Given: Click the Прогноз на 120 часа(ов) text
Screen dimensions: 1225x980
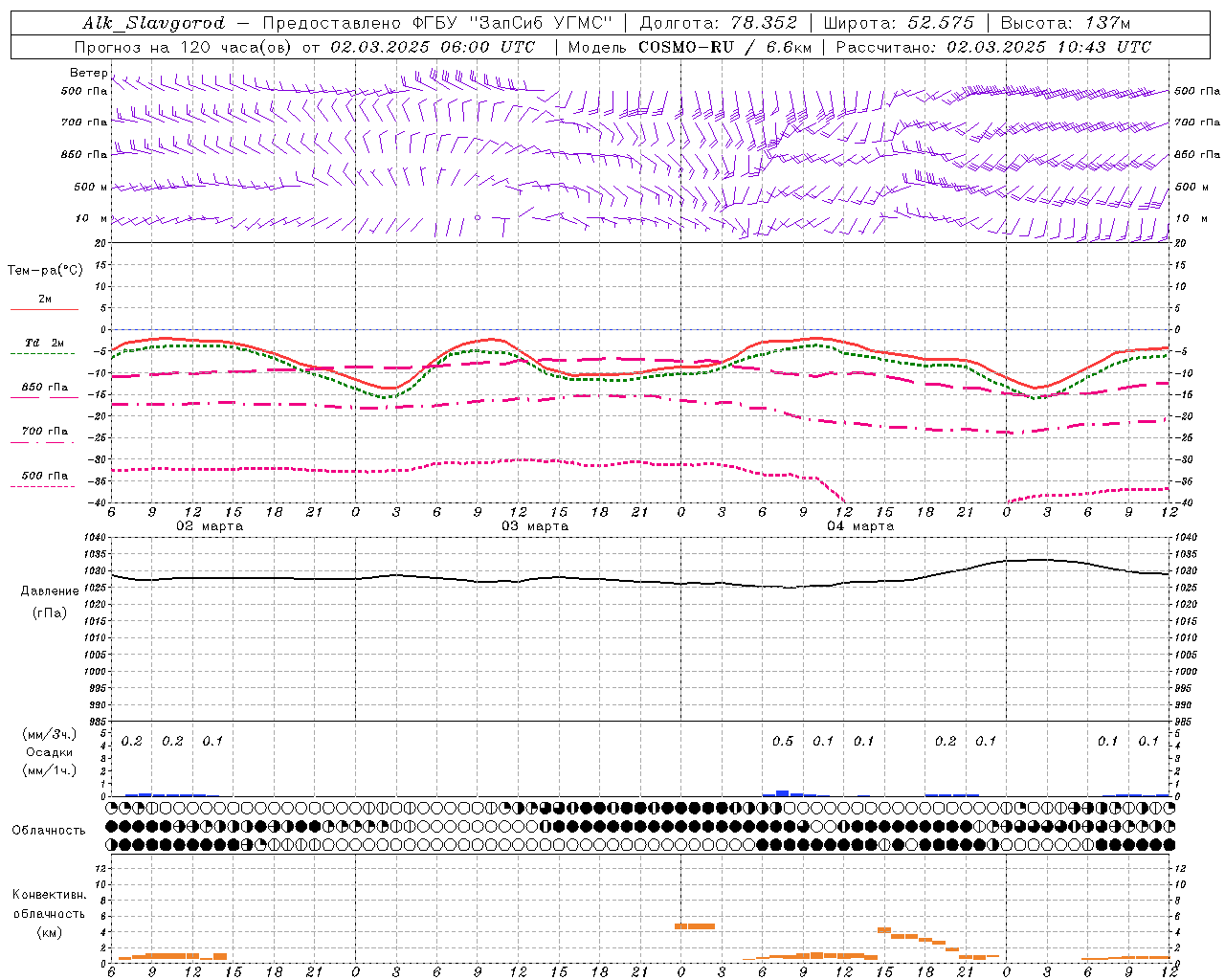Looking at the screenshot, I should tap(185, 47).
